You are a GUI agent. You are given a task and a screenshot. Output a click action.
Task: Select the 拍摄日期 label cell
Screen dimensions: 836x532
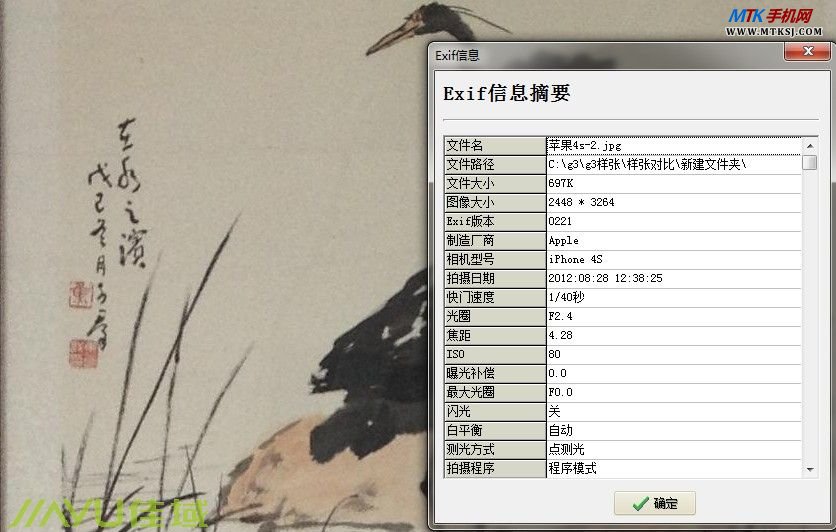tap(495, 278)
